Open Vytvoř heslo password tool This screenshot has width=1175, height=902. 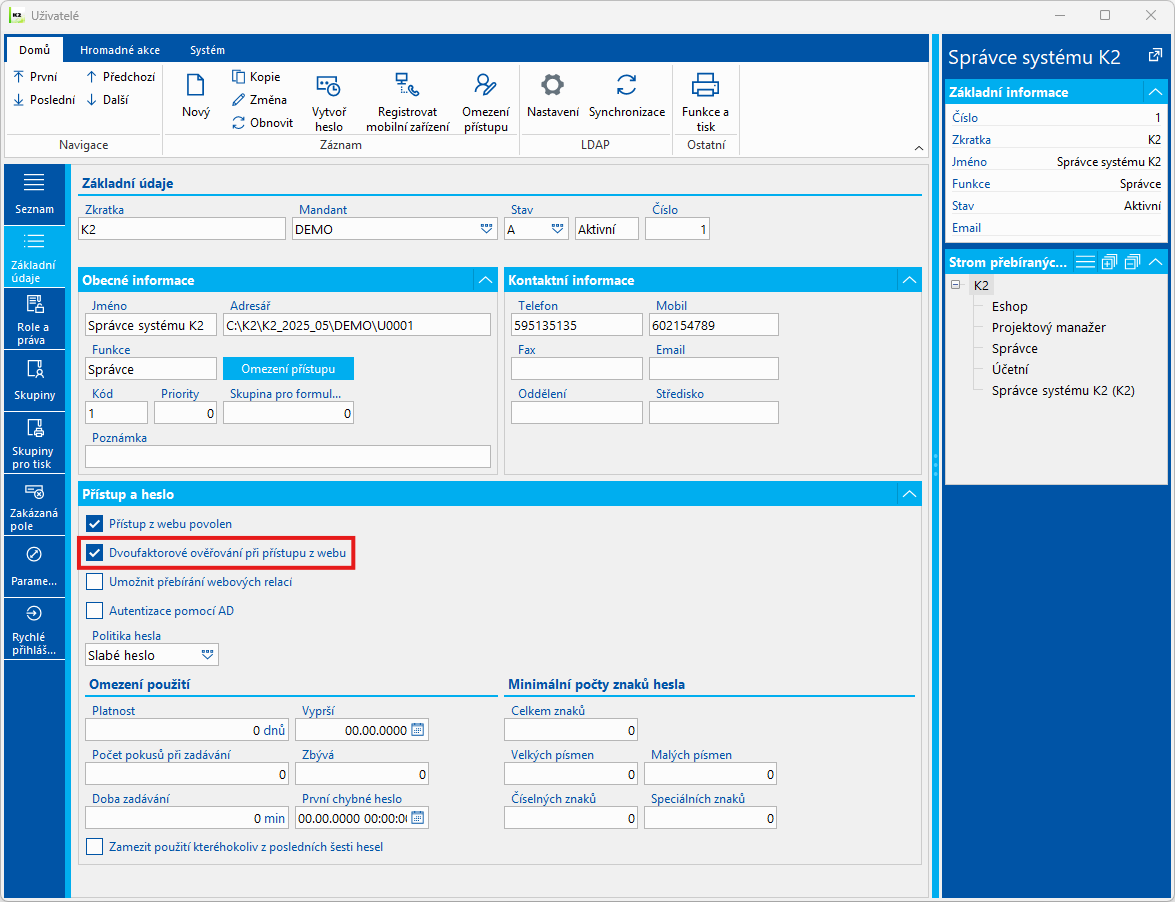[327, 102]
